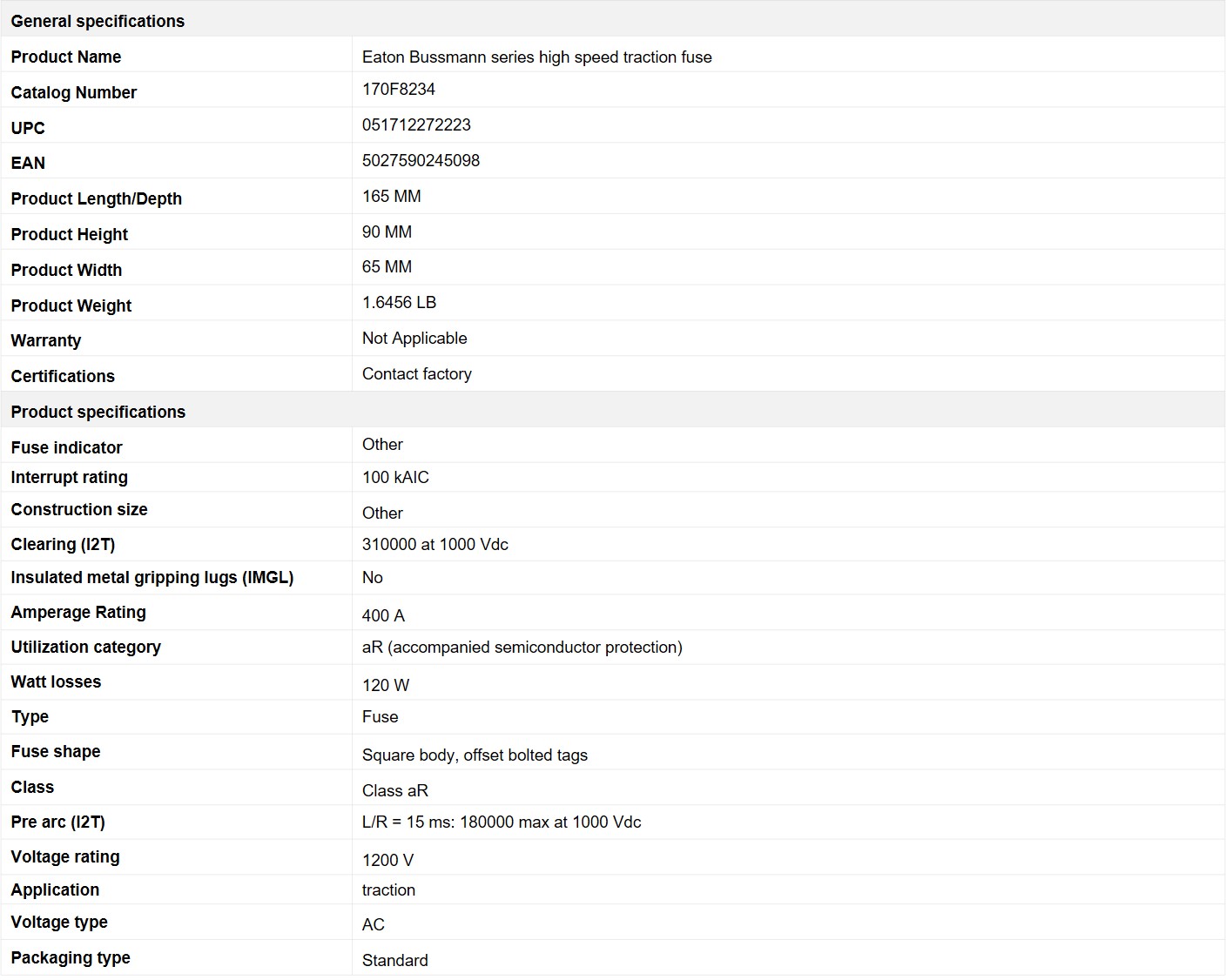1226x980 pixels.
Task: Click the EAN value 5027590245098
Action: [421, 160]
